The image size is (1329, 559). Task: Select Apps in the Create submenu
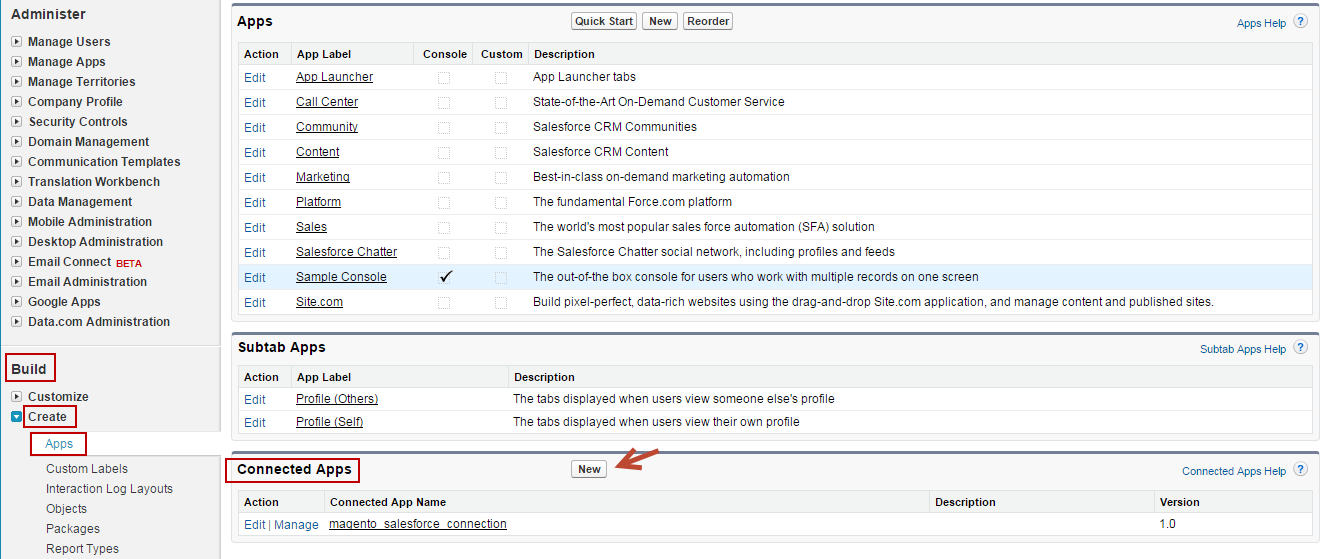59,444
